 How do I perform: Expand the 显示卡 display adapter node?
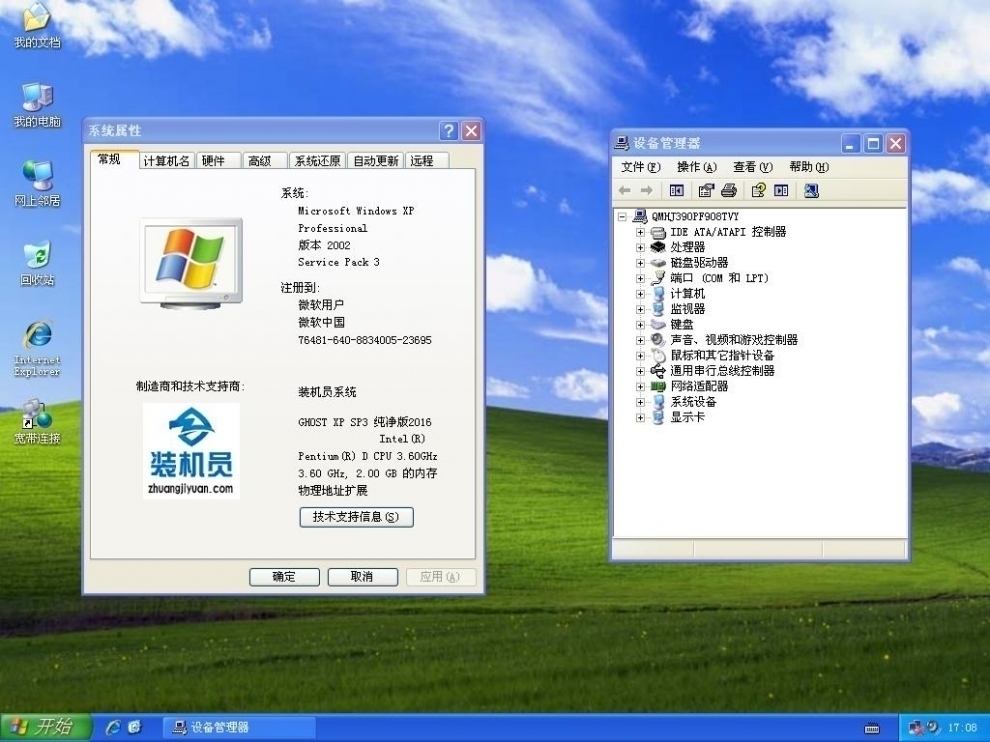640,417
